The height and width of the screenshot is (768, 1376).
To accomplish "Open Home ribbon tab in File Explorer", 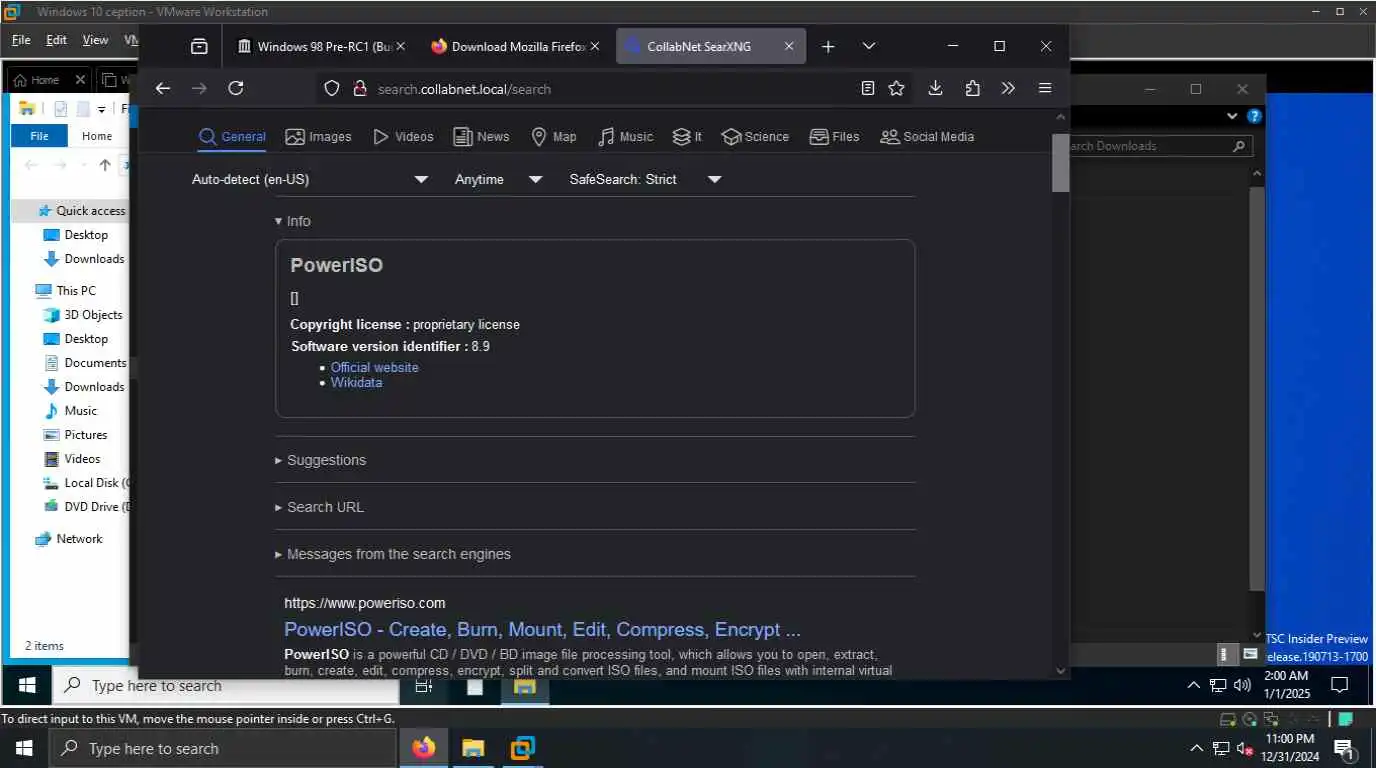I will 97,136.
